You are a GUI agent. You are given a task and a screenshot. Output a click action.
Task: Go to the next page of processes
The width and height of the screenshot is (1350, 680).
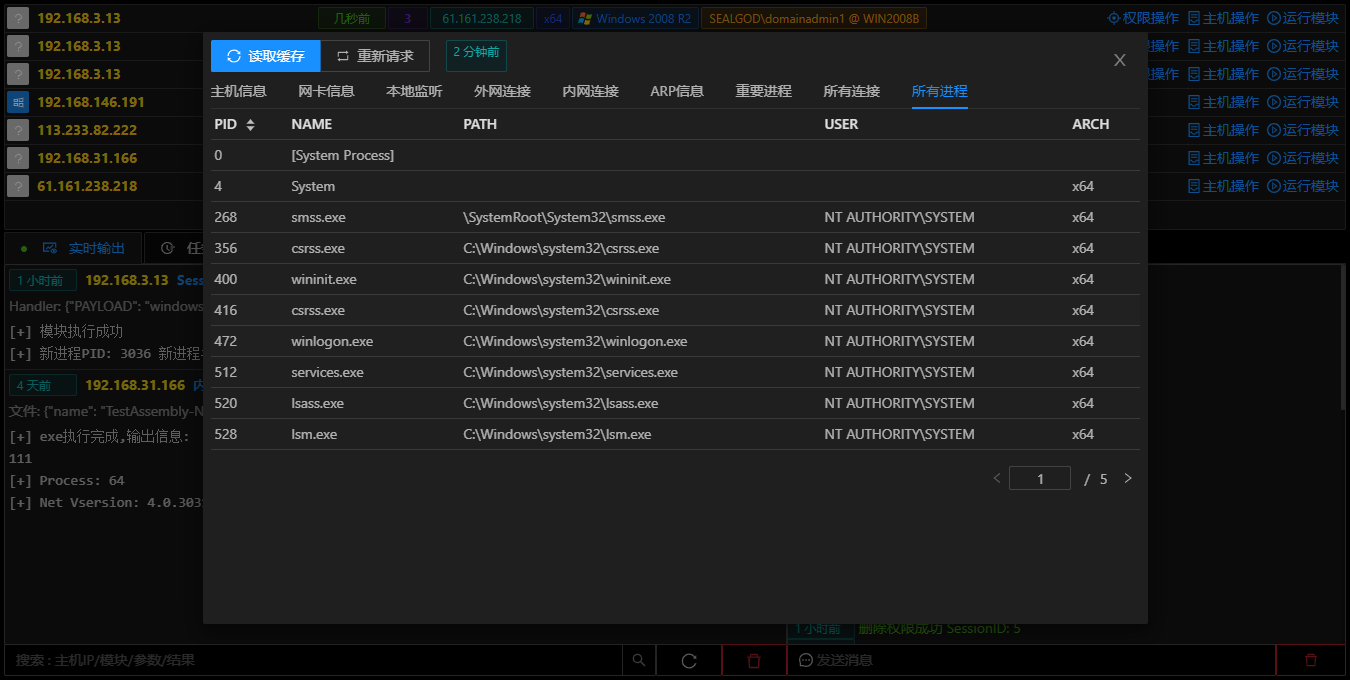click(1128, 478)
